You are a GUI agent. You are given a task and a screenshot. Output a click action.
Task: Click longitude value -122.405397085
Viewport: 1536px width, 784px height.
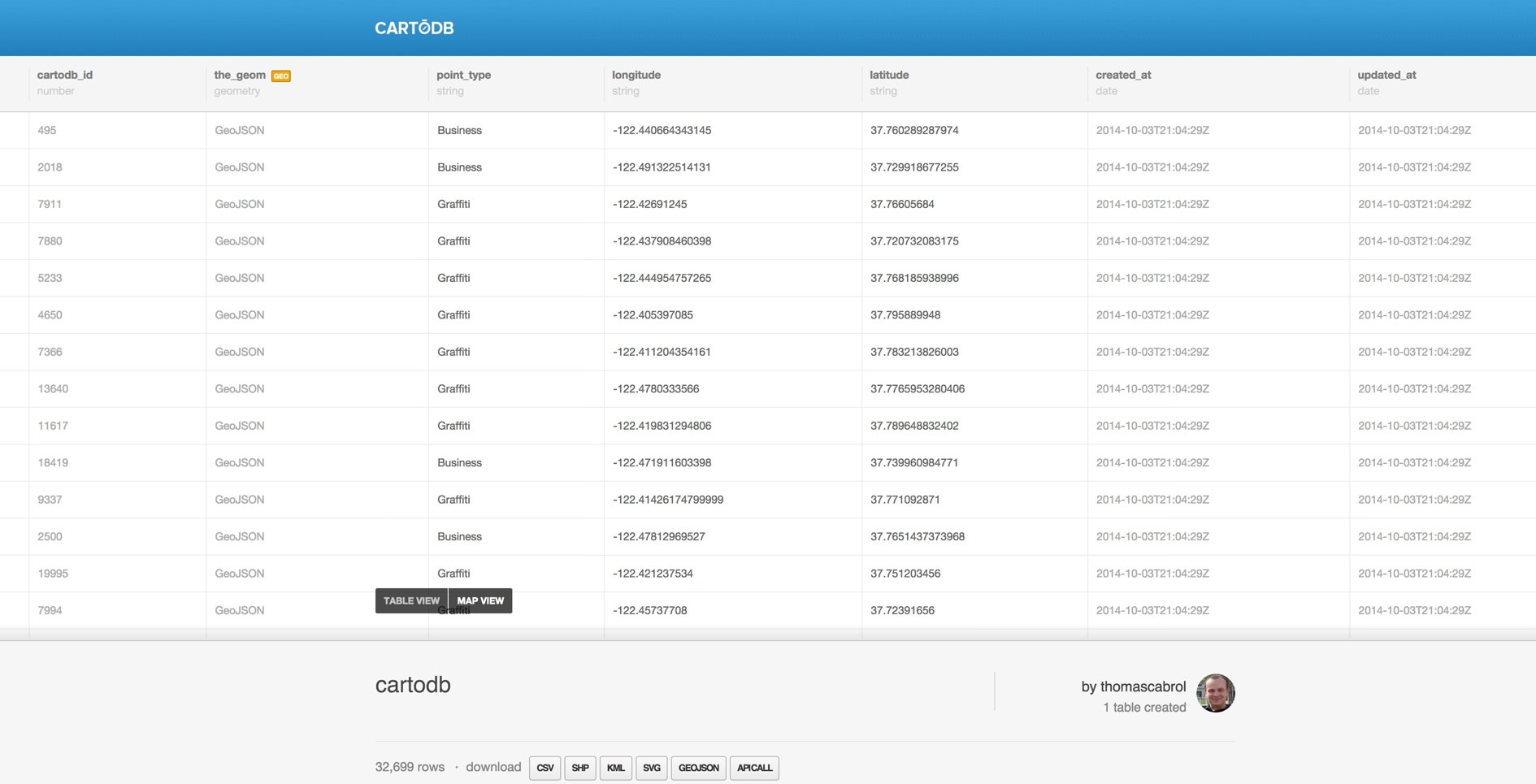(653, 315)
